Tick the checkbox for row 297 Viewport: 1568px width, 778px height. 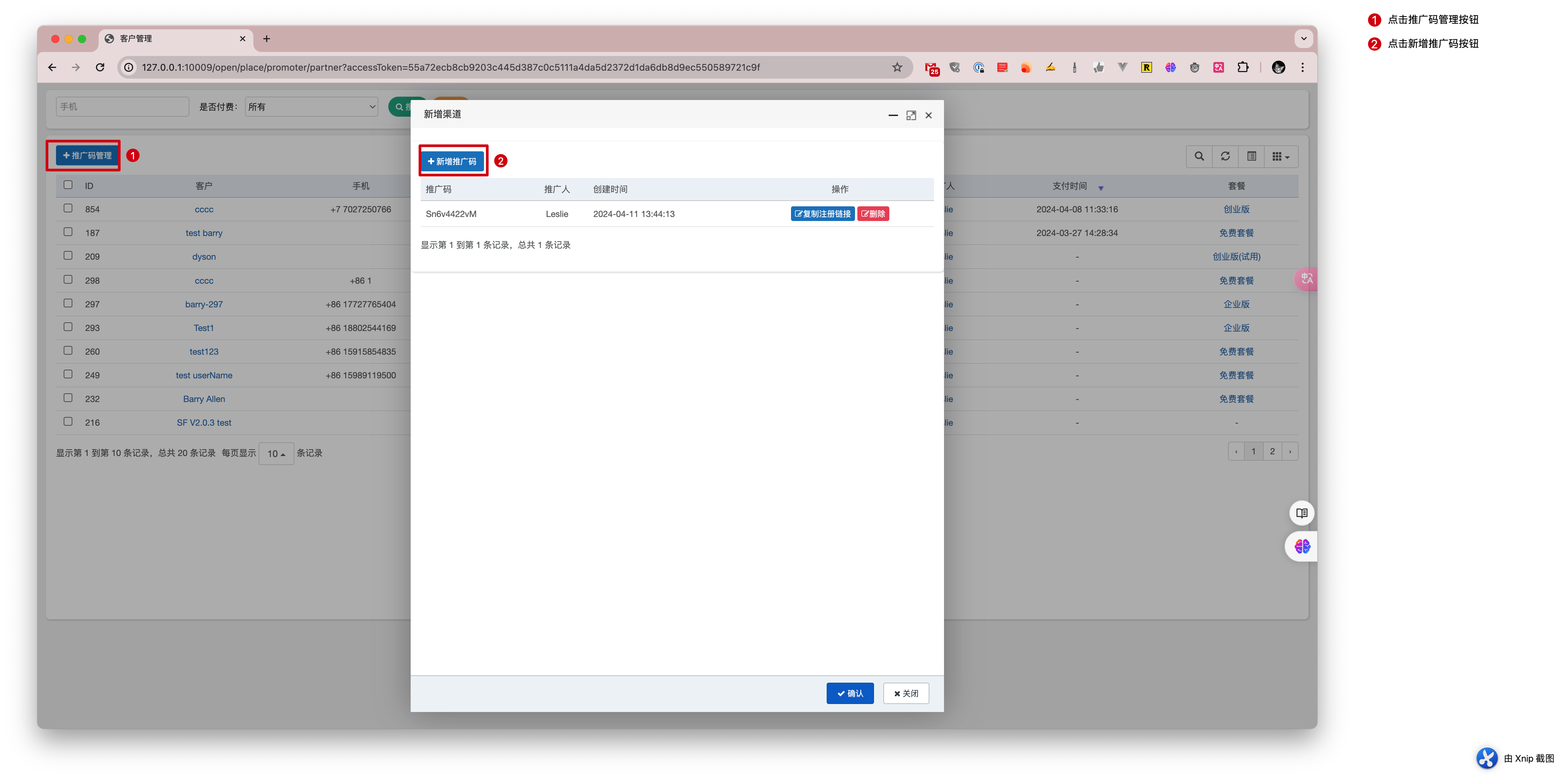coord(68,303)
